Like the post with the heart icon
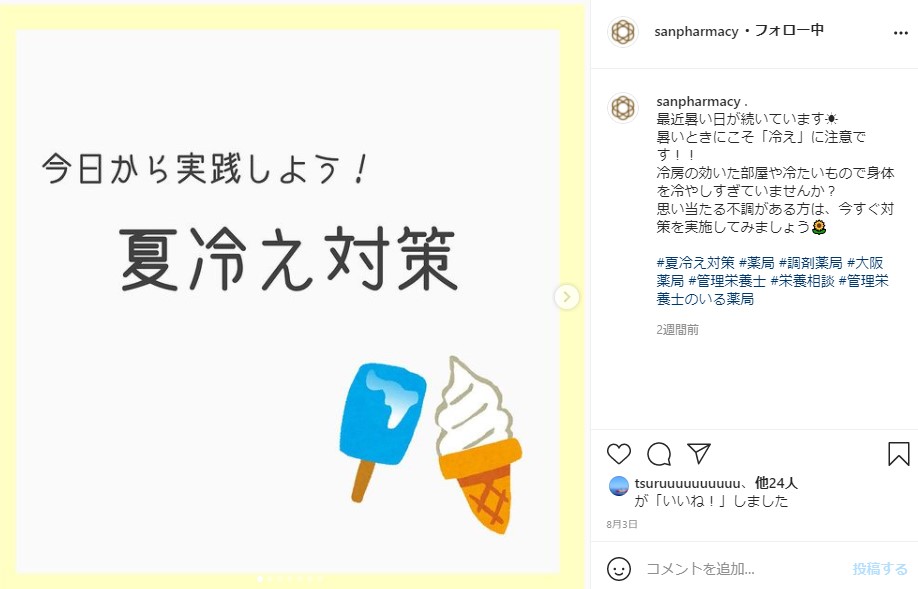The height and width of the screenshot is (589, 918). click(619, 454)
